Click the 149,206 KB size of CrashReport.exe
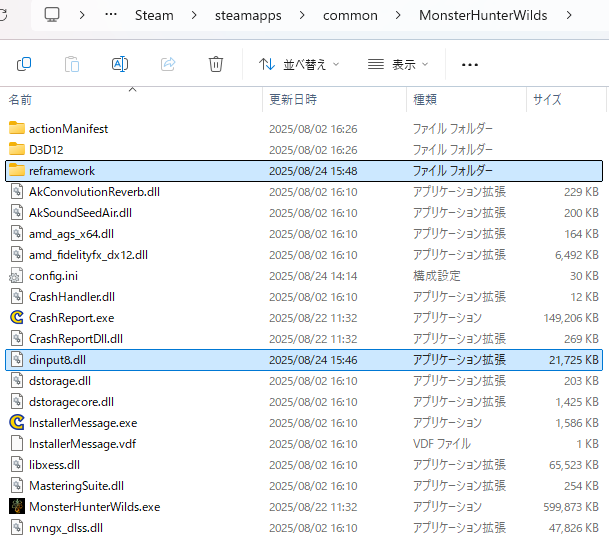The width and height of the screenshot is (609, 537). (571, 318)
